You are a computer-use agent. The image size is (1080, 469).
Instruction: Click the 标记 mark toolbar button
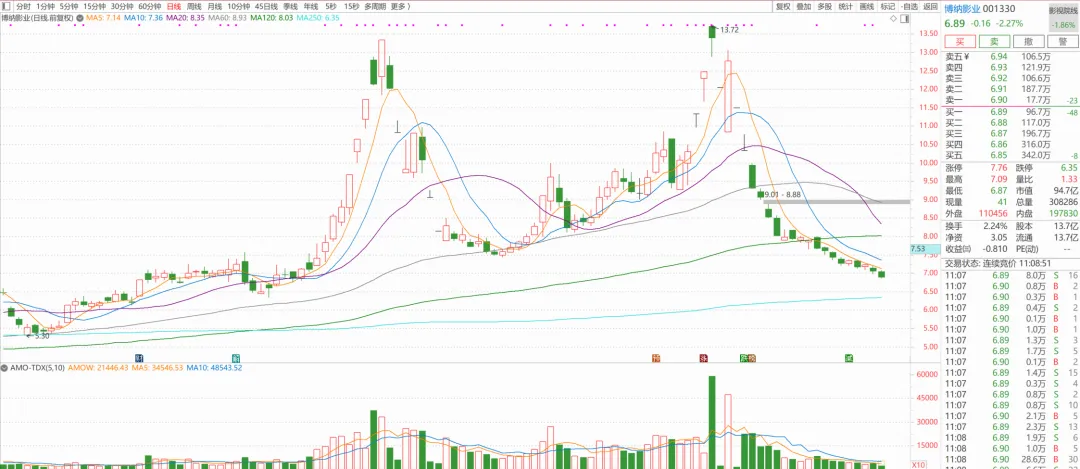tap(887, 6)
